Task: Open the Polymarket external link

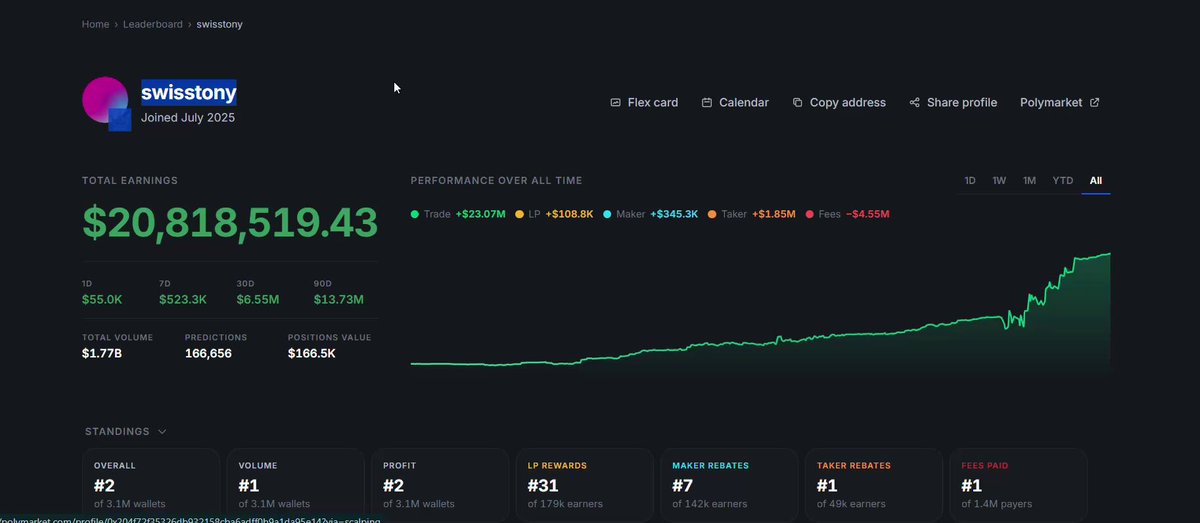Action: [1060, 102]
